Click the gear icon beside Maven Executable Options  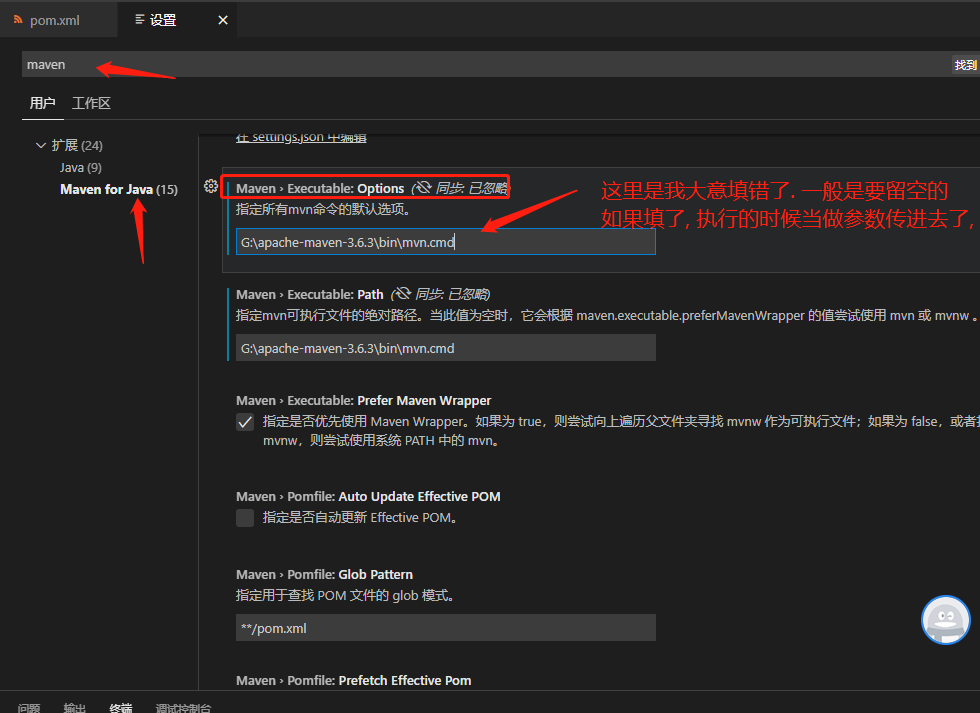point(210,187)
